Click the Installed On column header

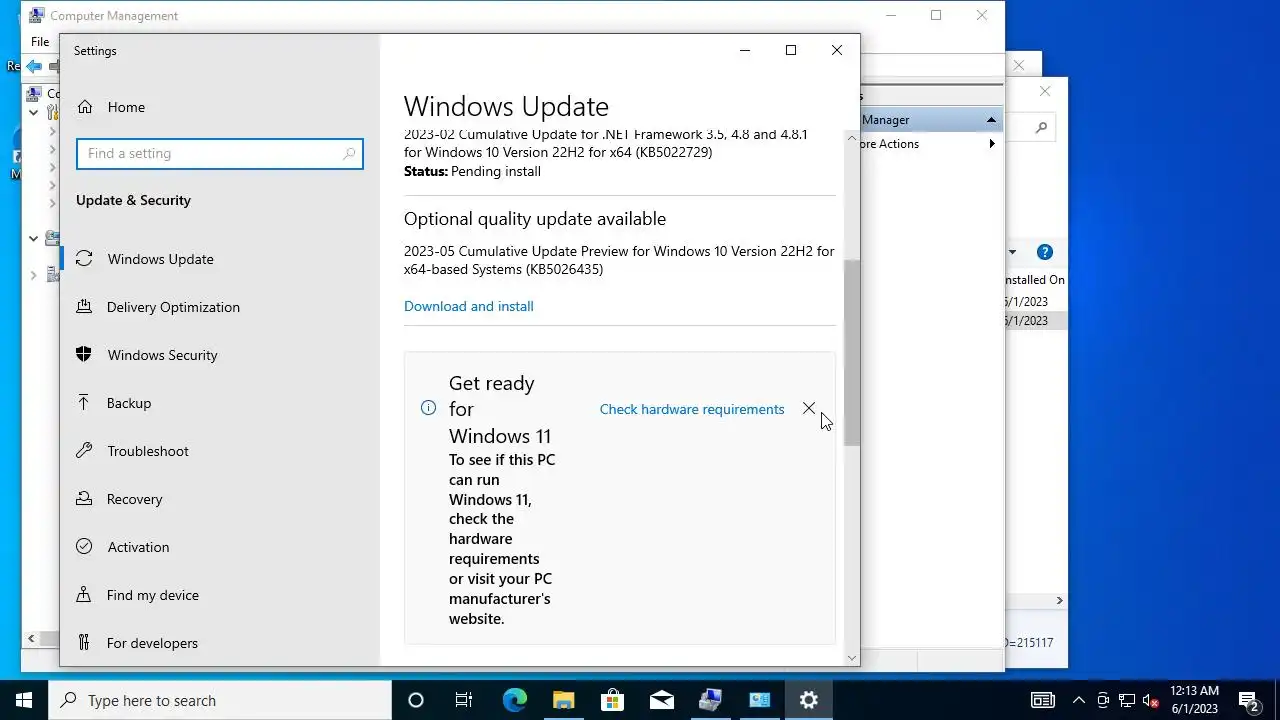click(1034, 280)
